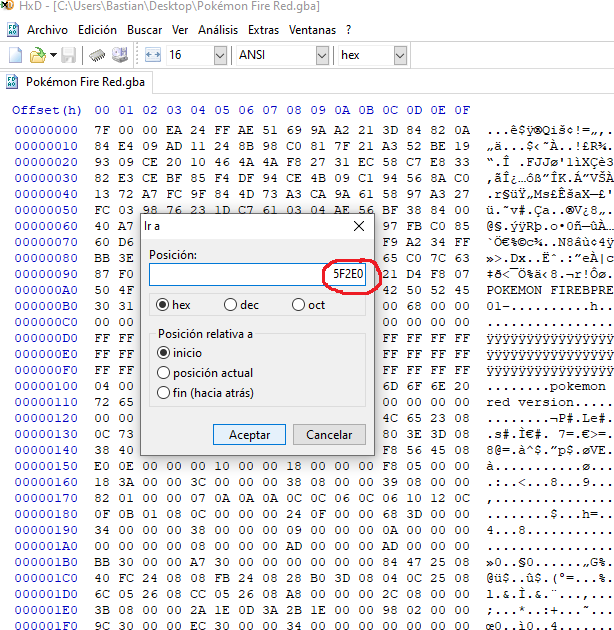This screenshot has width=614, height=630.
Task: Click the bytes-per-row width icon
Action: point(153,55)
